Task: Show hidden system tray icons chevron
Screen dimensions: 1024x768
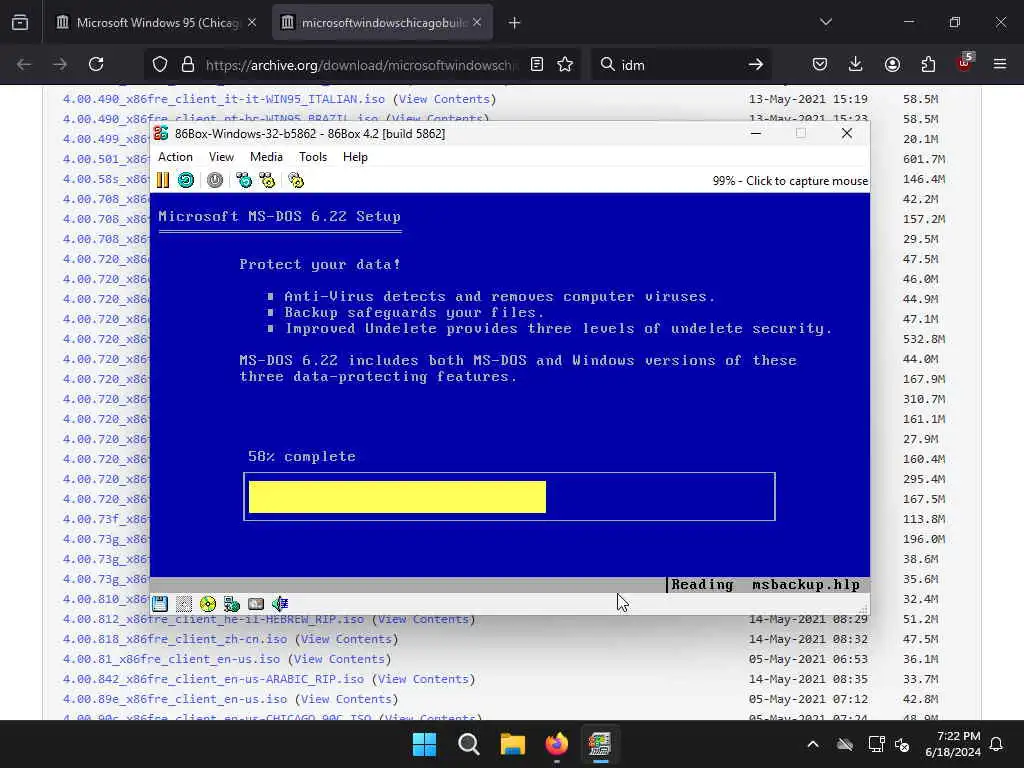Action: coord(813,744)
